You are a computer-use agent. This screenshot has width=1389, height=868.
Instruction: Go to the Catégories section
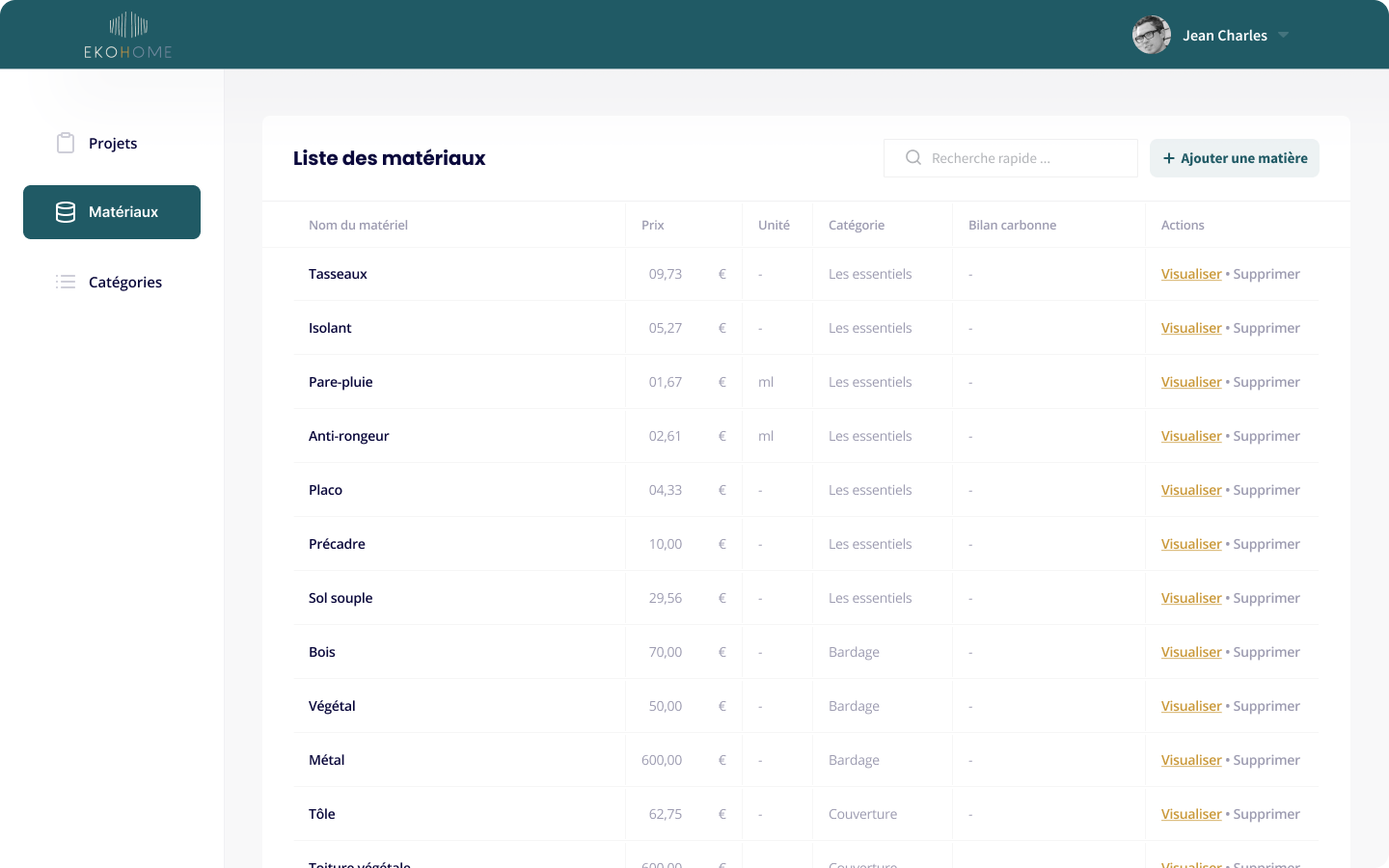pos(124,282)
